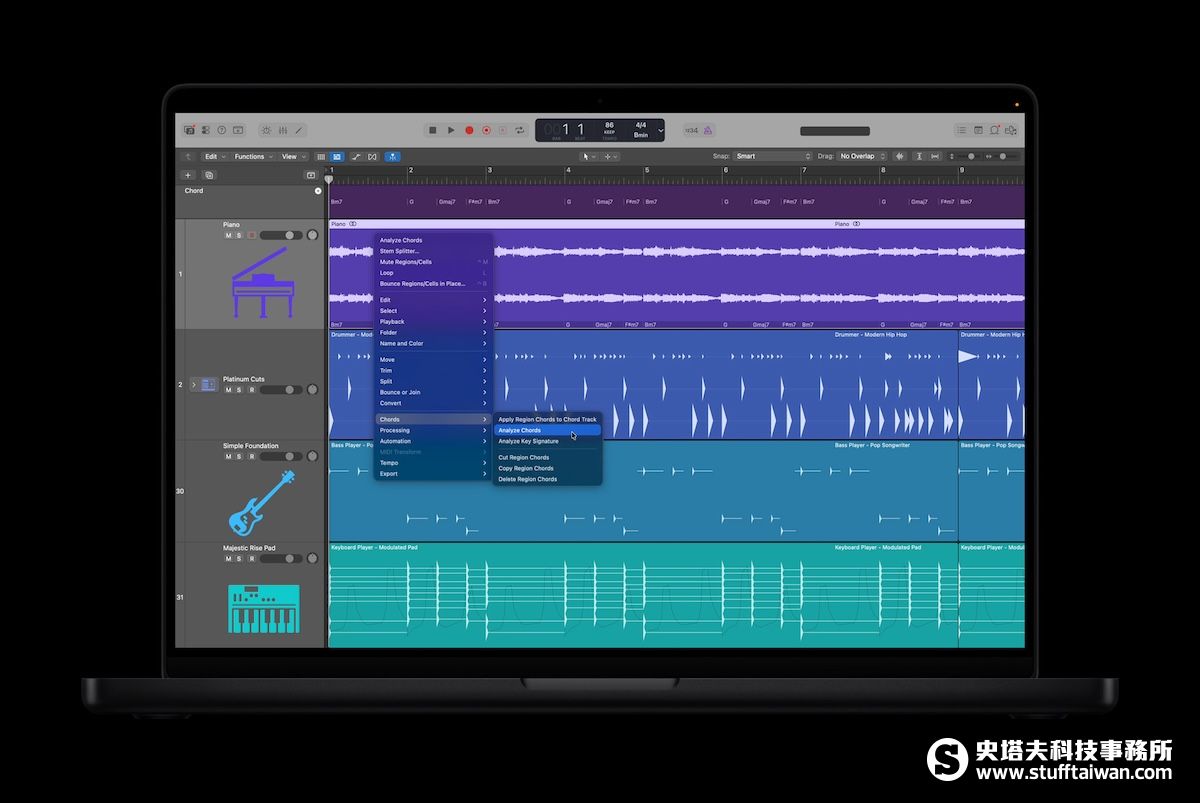Viewport: 1200px width, 803px height.
Task: Open the Drag No Overlap dropdown
Action: tap(862, 156)
